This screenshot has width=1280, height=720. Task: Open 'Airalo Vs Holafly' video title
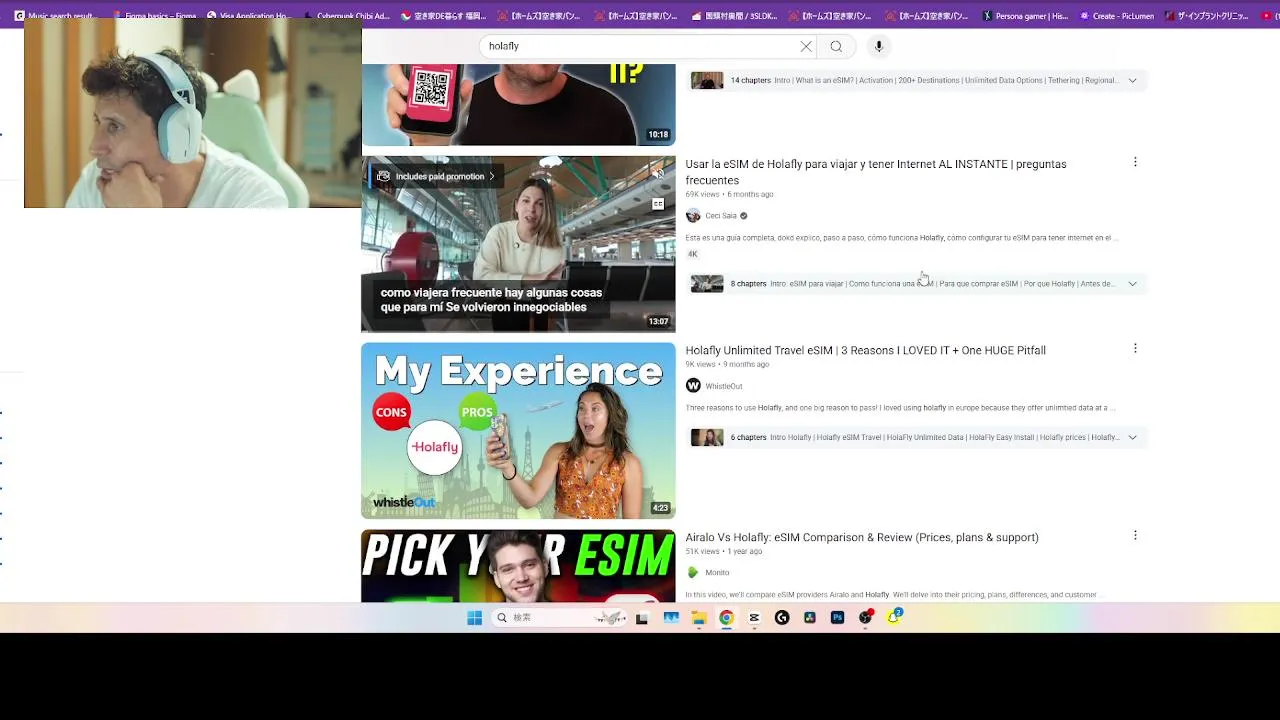(862, 537)
